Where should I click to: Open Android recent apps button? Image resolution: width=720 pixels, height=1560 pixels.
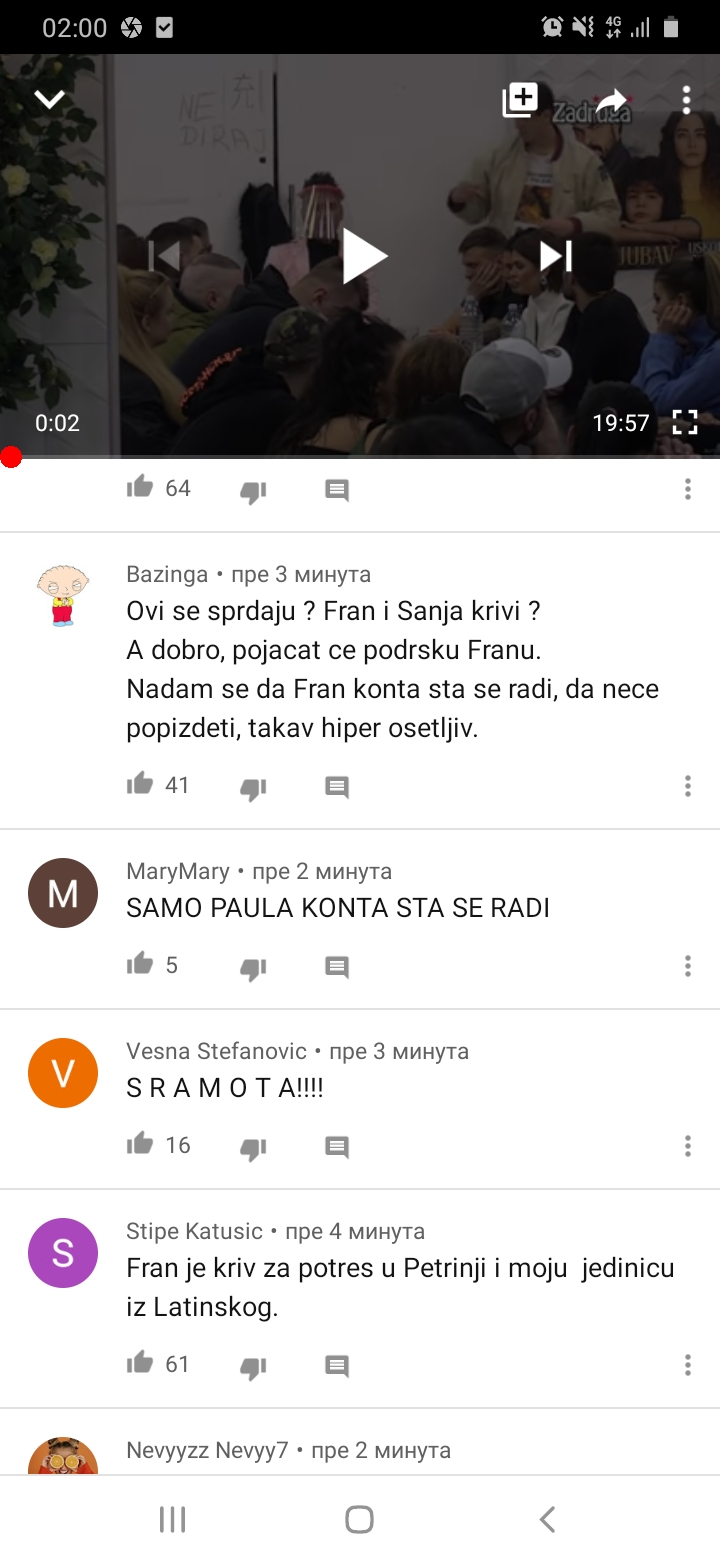pyautogui.click(x=173, y=1519)
